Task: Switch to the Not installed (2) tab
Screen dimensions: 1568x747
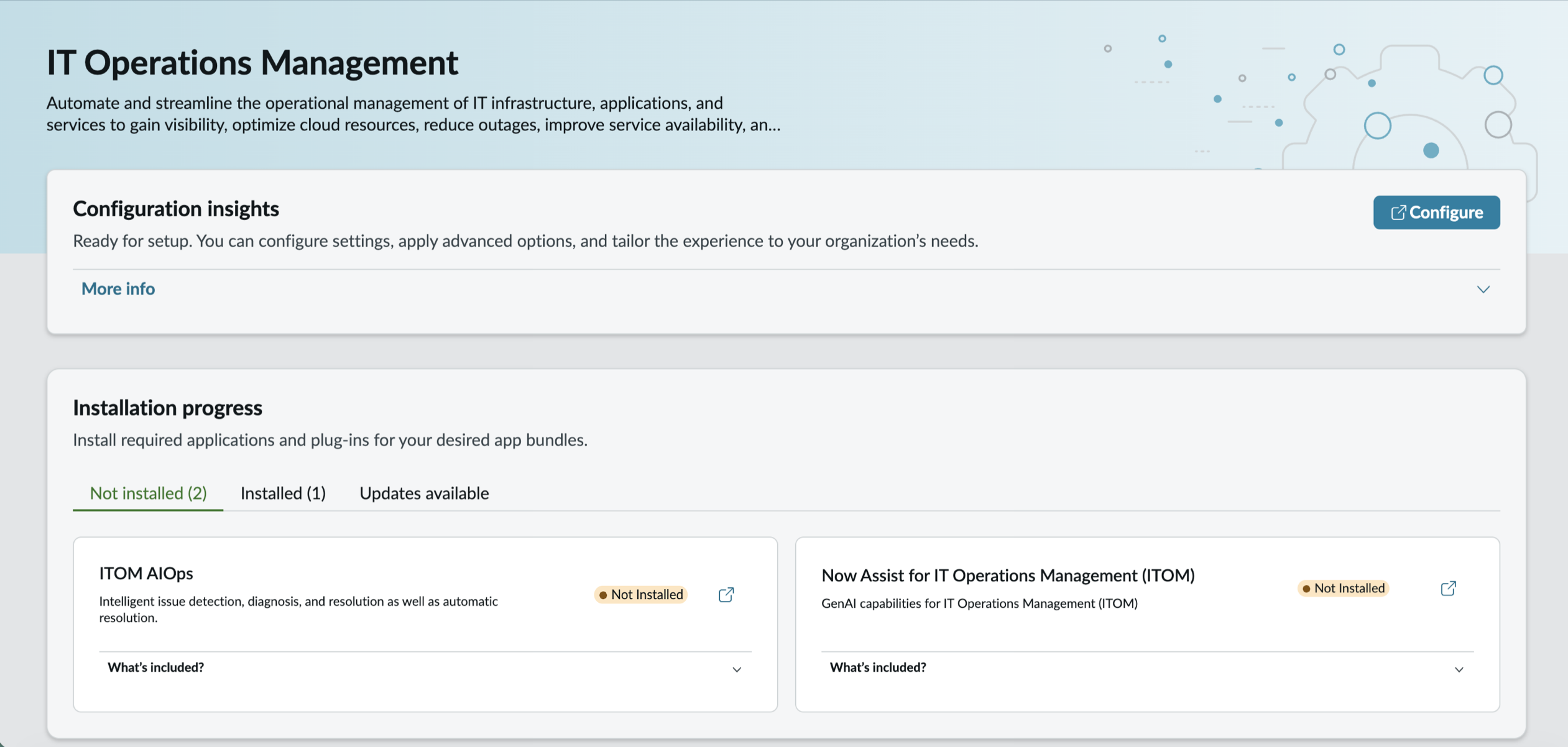Action: 148,493
